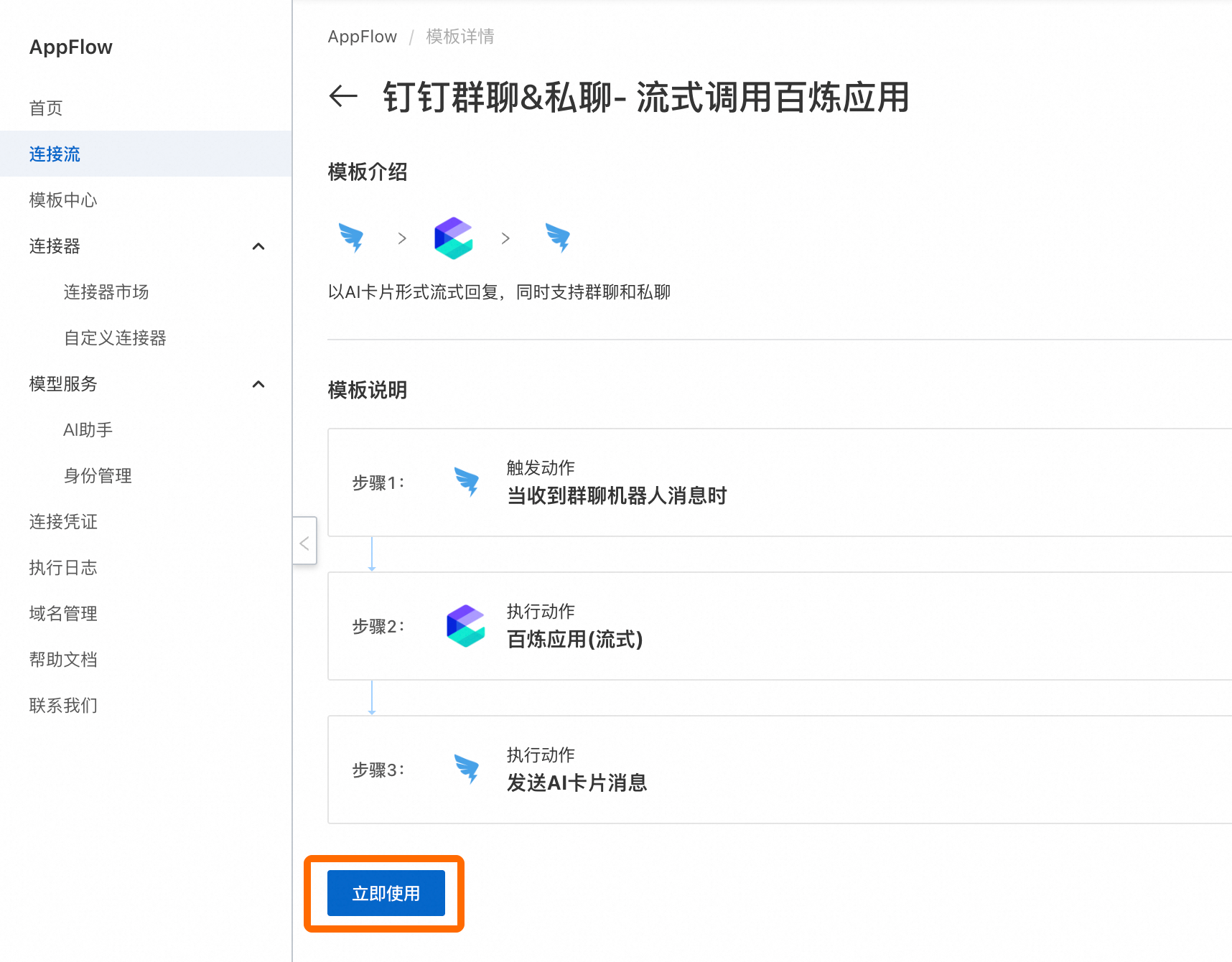Click the 步骤3: label
The image size is (1232, 962).
click(378, 770)
